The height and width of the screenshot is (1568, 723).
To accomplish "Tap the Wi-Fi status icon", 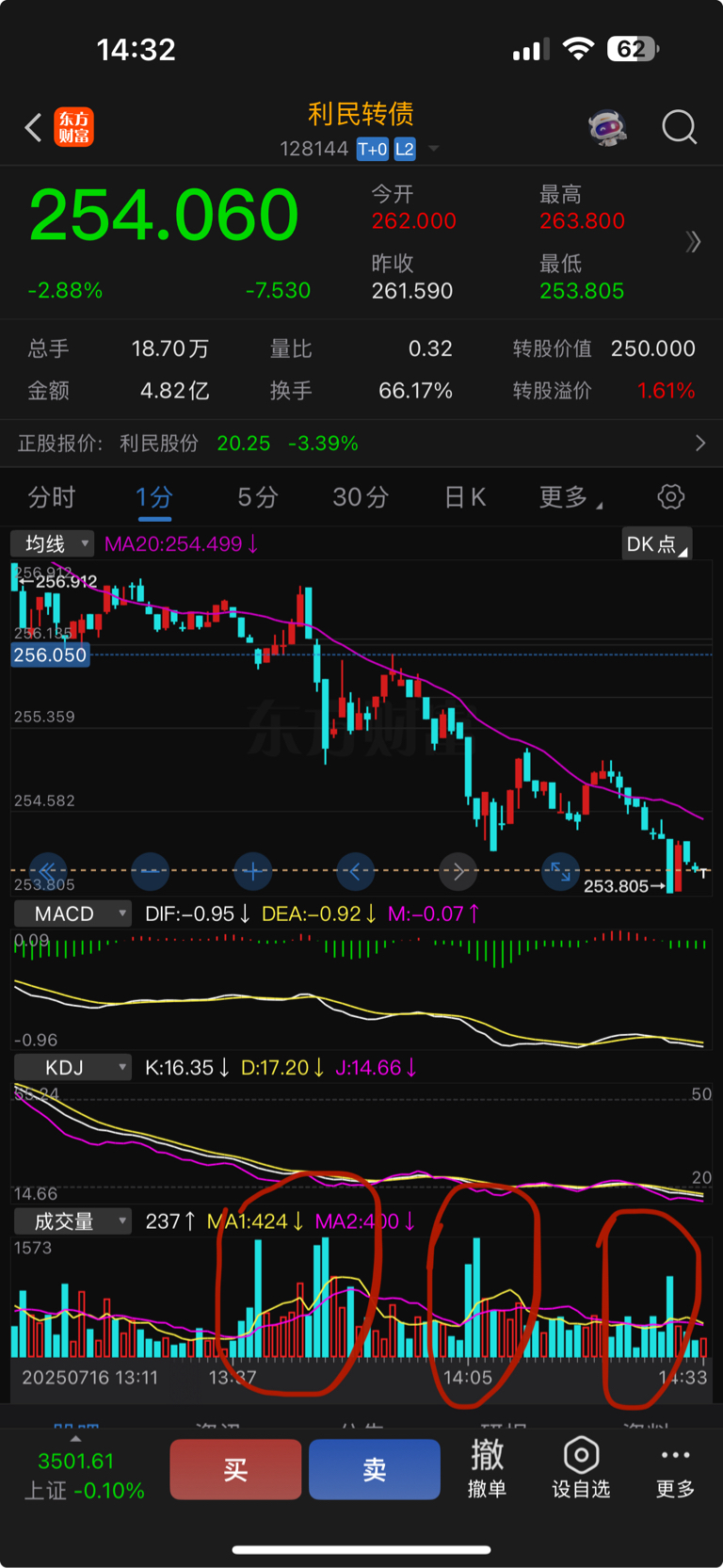I will [x=578, y=49].
